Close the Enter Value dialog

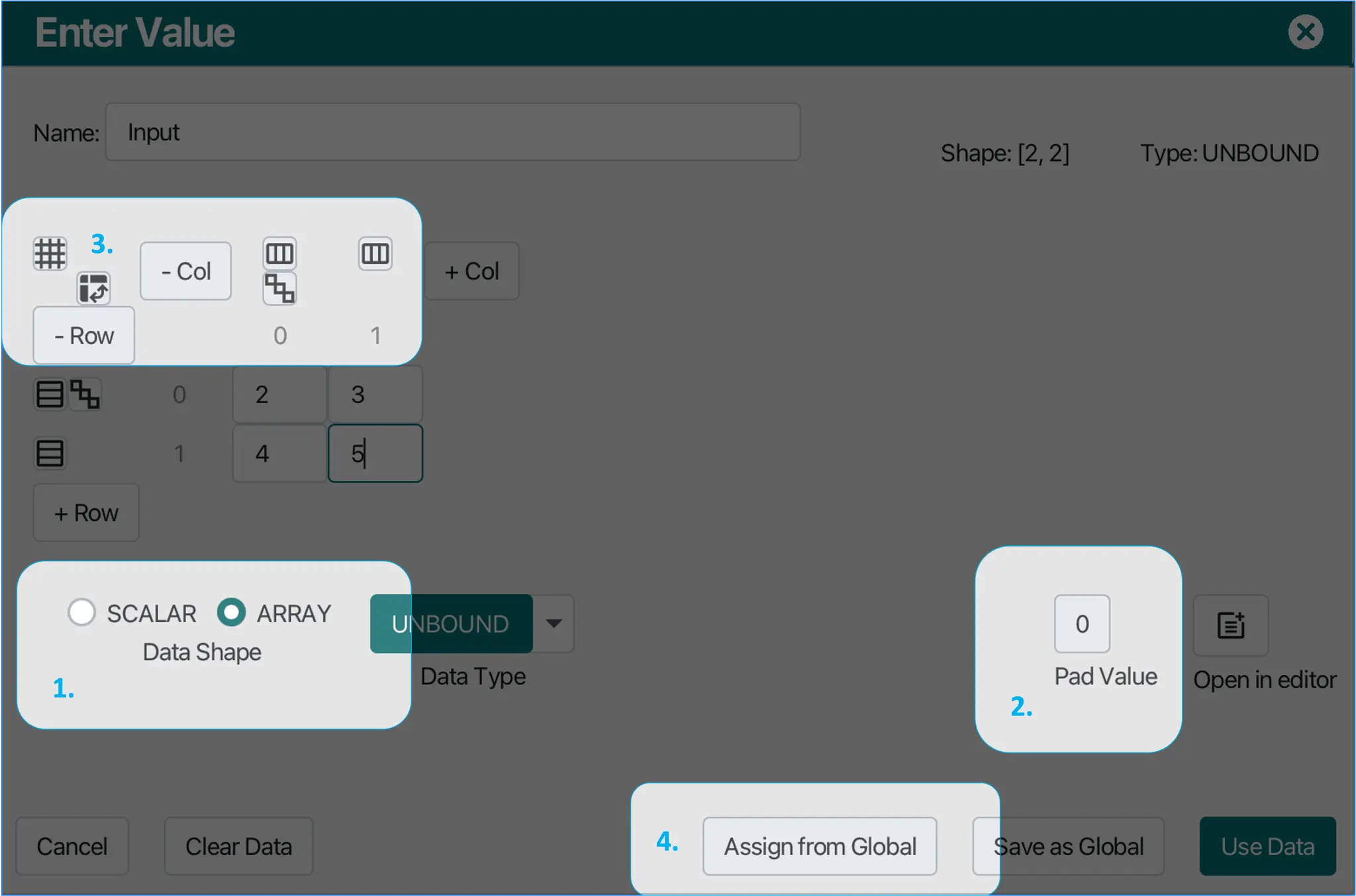pyautogui.click(x=1306, y=32)
